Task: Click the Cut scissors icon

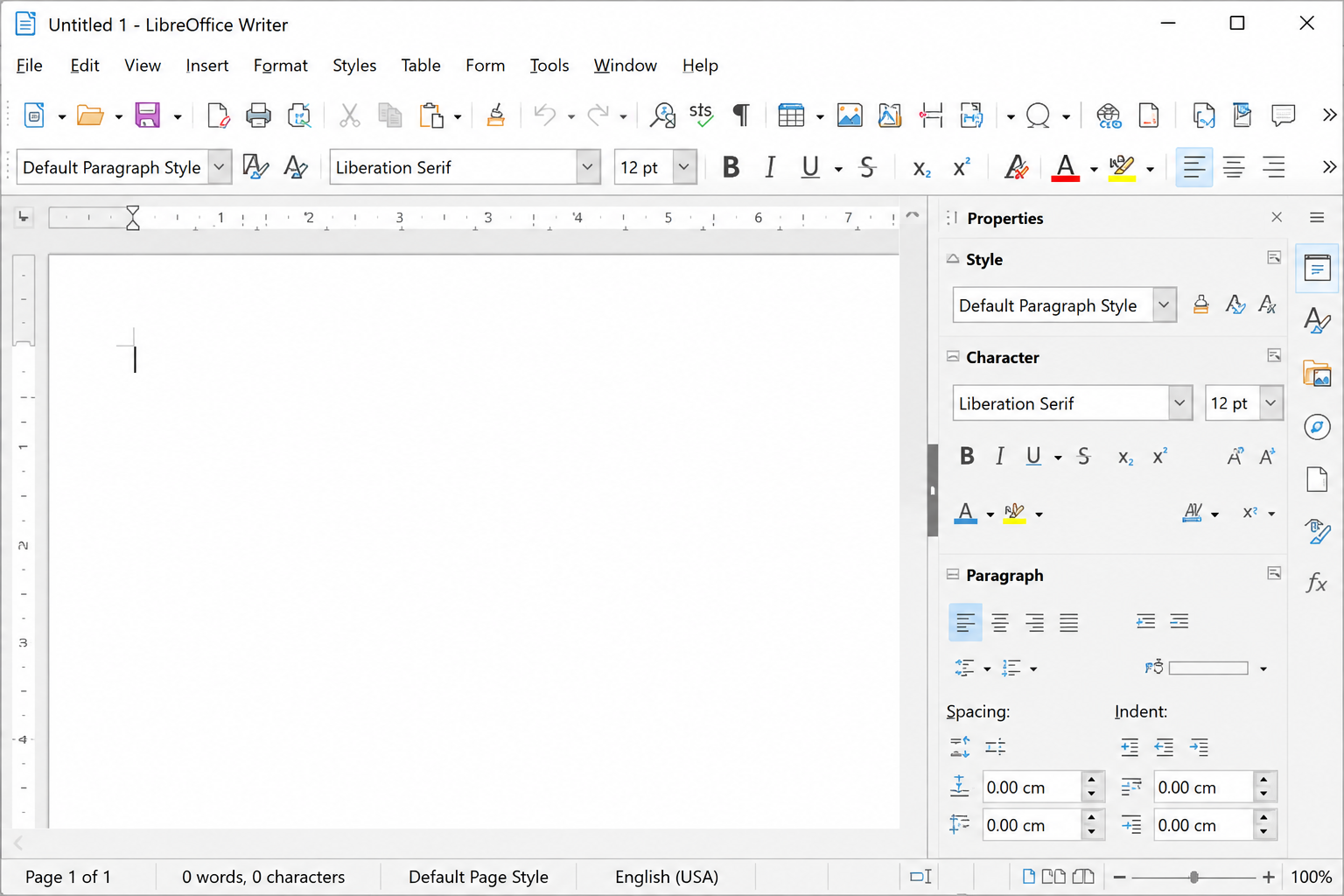Action: click(349, 115)
